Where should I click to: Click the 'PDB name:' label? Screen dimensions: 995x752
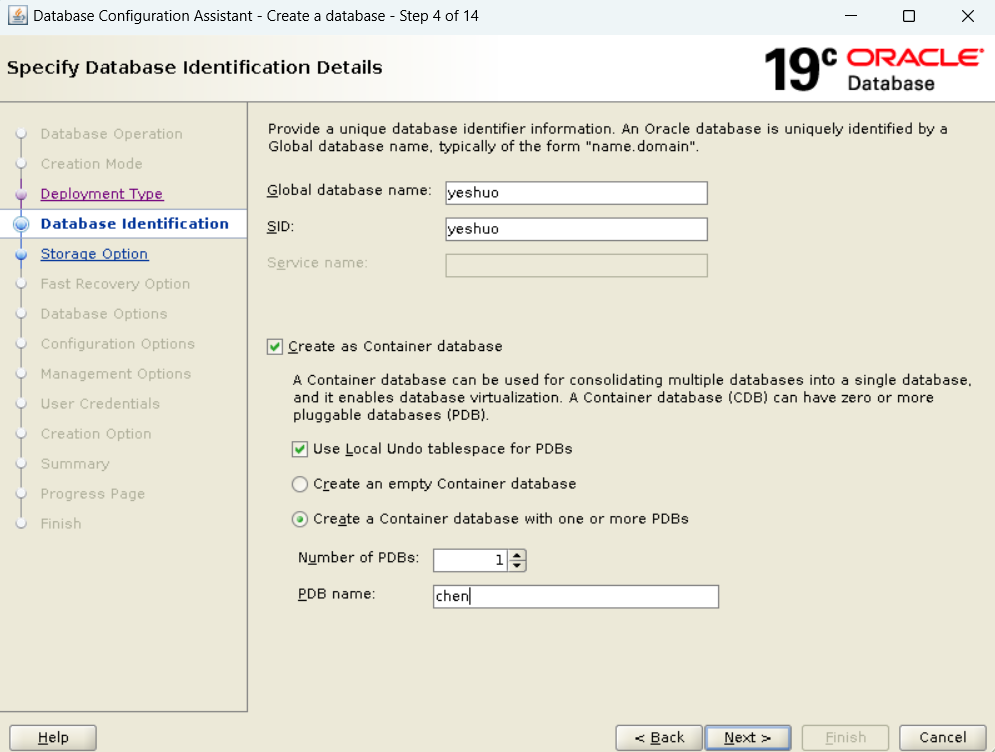[336, 594]
